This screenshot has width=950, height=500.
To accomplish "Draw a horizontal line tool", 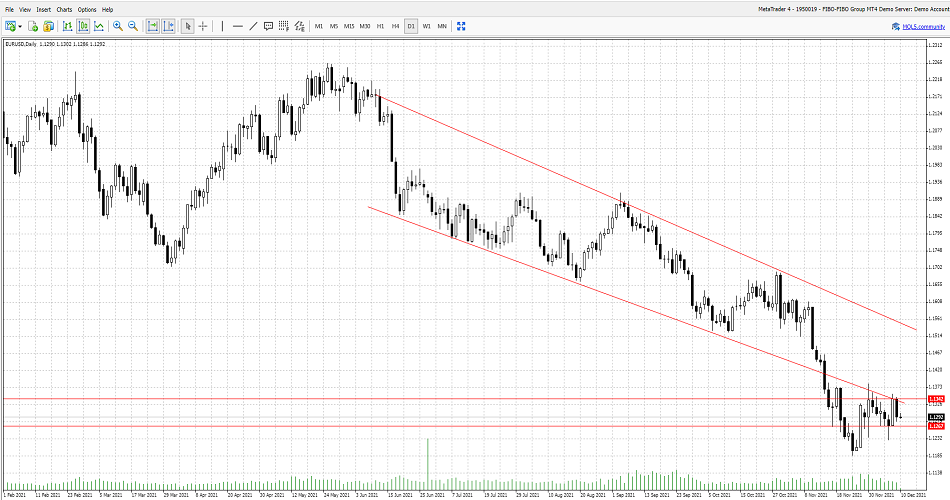I will [237, 26].
